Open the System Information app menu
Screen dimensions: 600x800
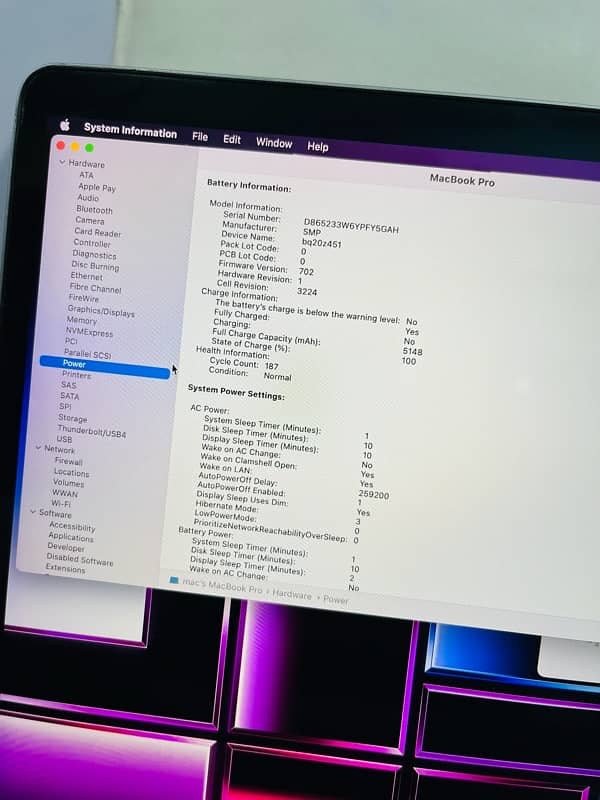coord(130,130)
